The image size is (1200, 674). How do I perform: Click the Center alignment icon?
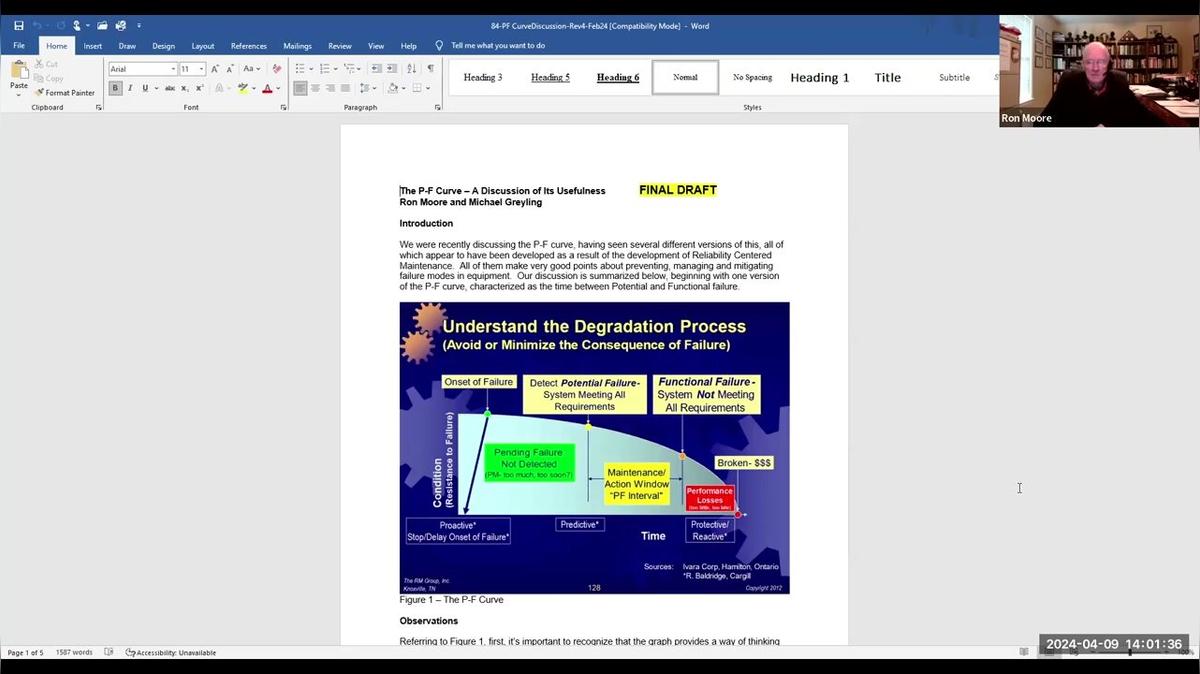pyautogui.click(x=315, y=88)
